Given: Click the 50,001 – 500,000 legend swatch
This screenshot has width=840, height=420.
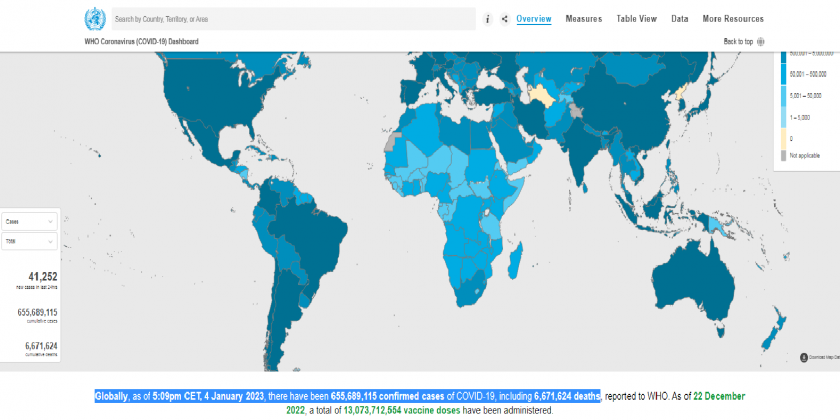Looking at the screenshot, I should tap(783, 74).
